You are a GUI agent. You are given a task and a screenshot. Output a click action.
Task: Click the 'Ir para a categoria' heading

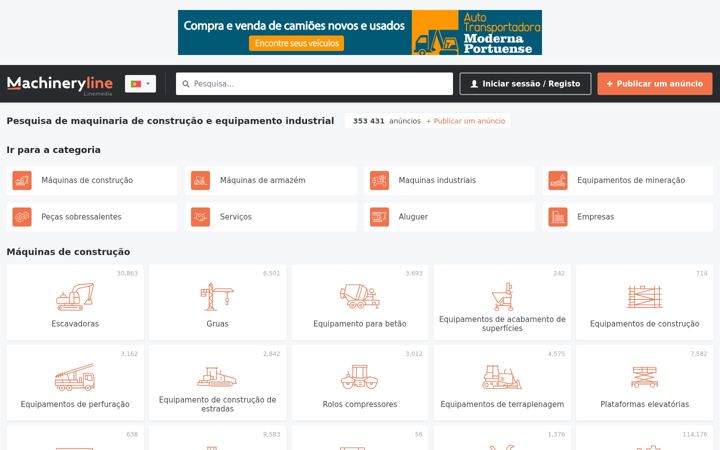click(53, 150)
